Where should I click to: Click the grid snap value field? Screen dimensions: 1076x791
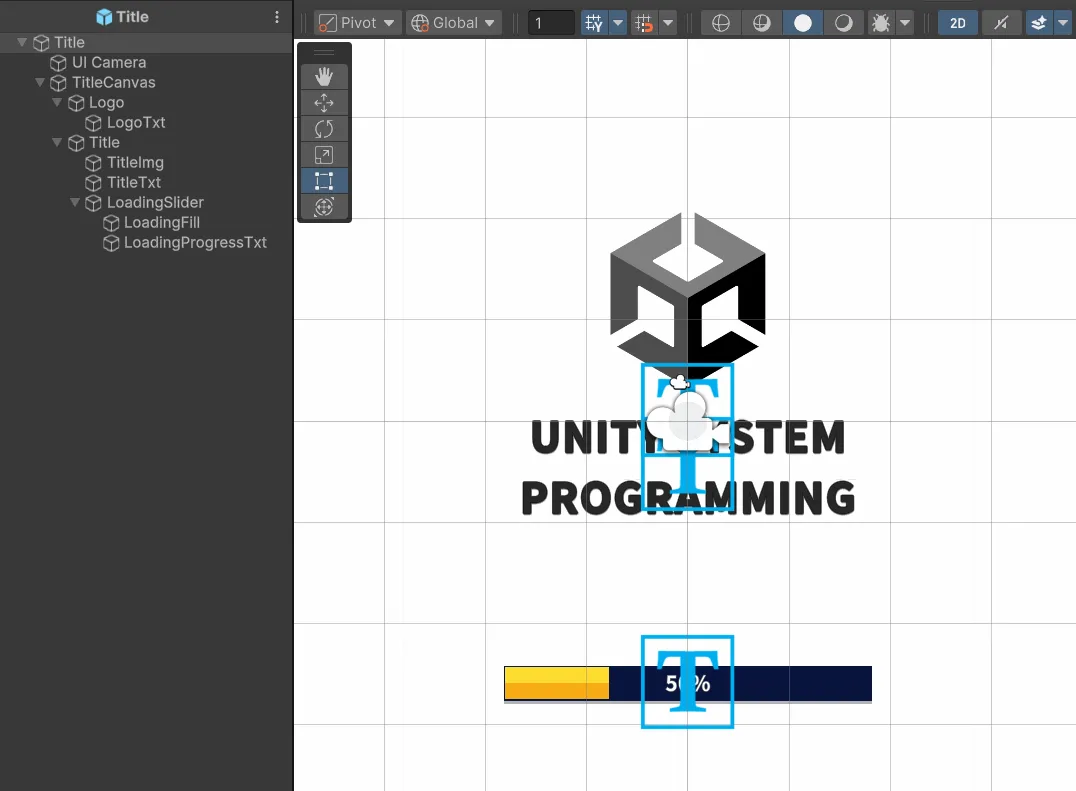click(x=551, y=23)
